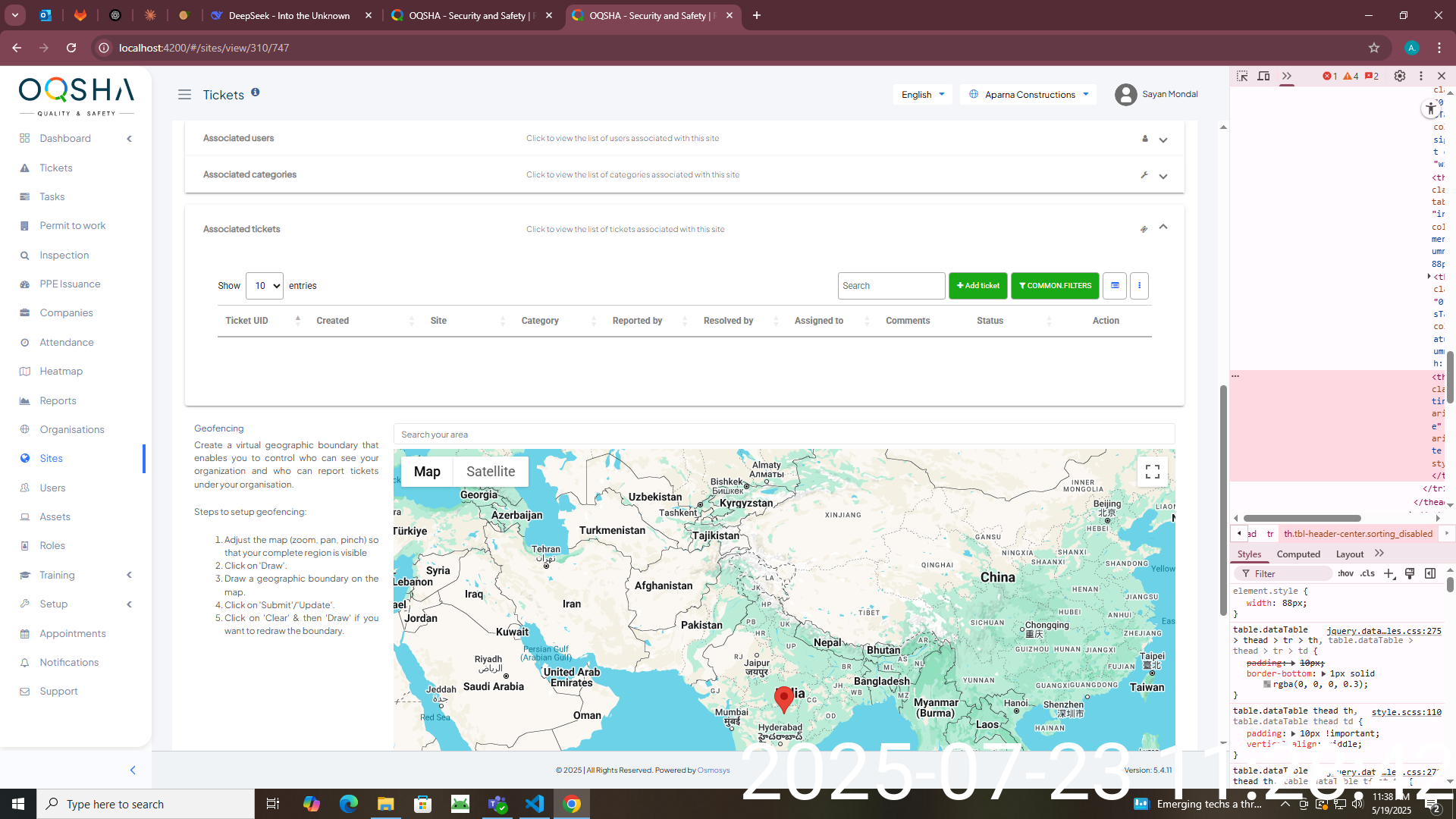Click the blue table view icon button
This screenshot has height=819, width=1456.
click(1115, 286)
